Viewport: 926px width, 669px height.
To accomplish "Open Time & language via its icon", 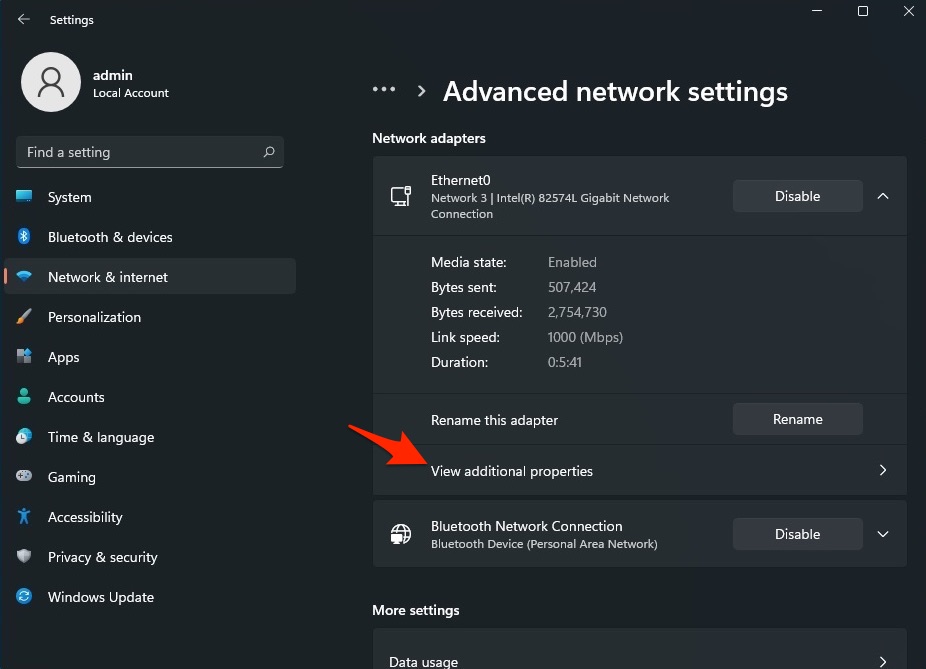I will [x=24, y=437].
